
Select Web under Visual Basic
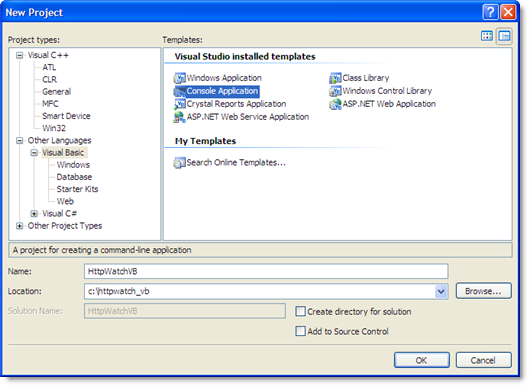(x=65, y=201)
